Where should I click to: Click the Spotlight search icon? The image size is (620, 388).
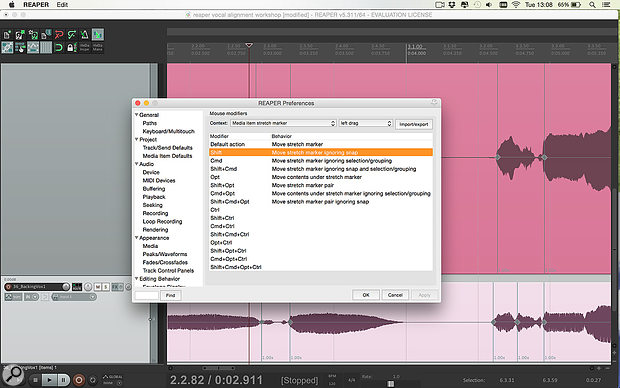pos(592,5)
